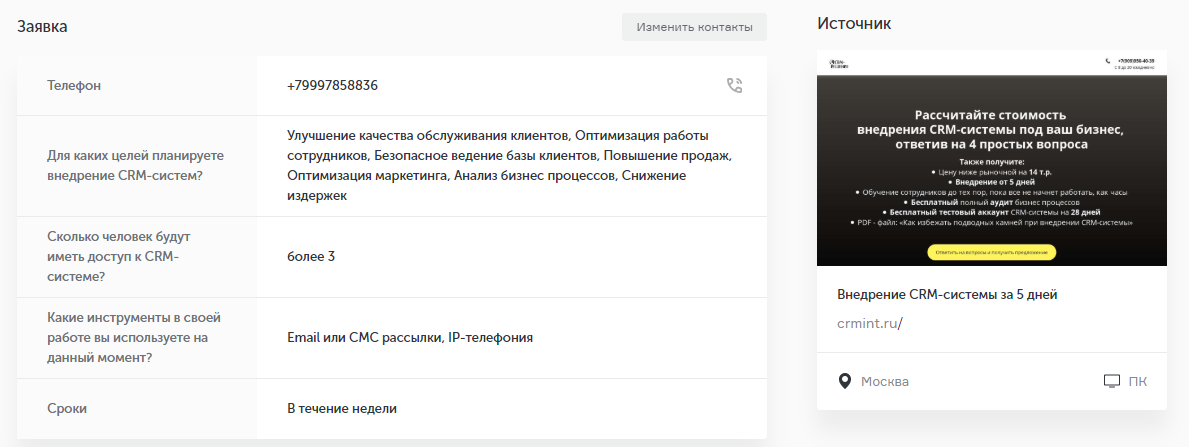Click the Заявка section heading
The image size is (1189, 447).
[43, 26]
